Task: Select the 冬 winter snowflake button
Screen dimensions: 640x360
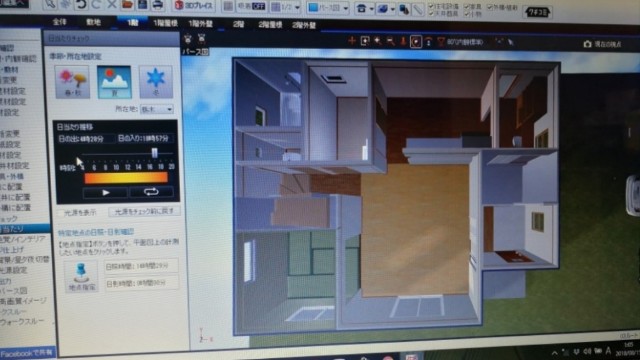Action: [x=156, y=82]
